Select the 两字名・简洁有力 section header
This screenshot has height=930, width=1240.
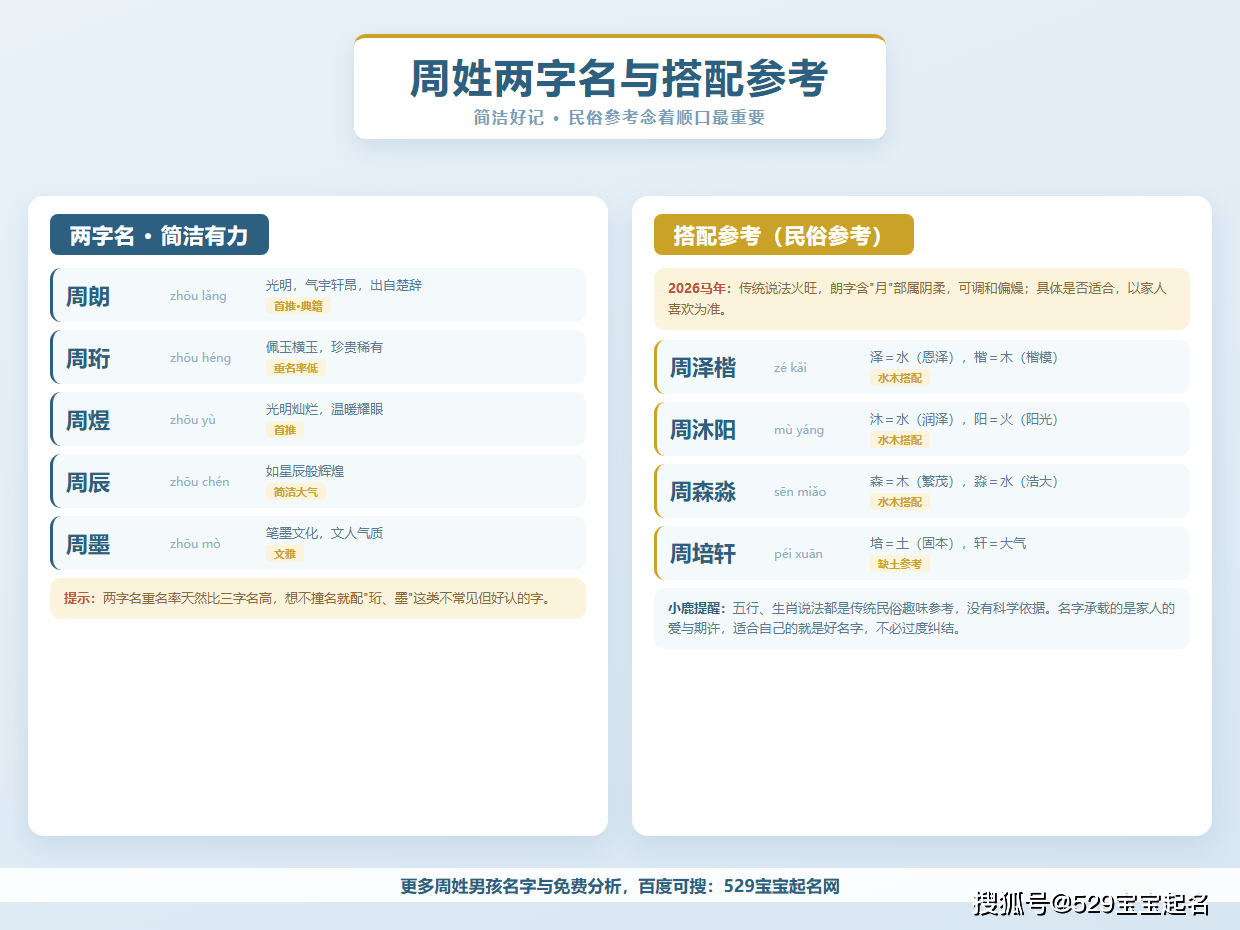coord(159,235)
